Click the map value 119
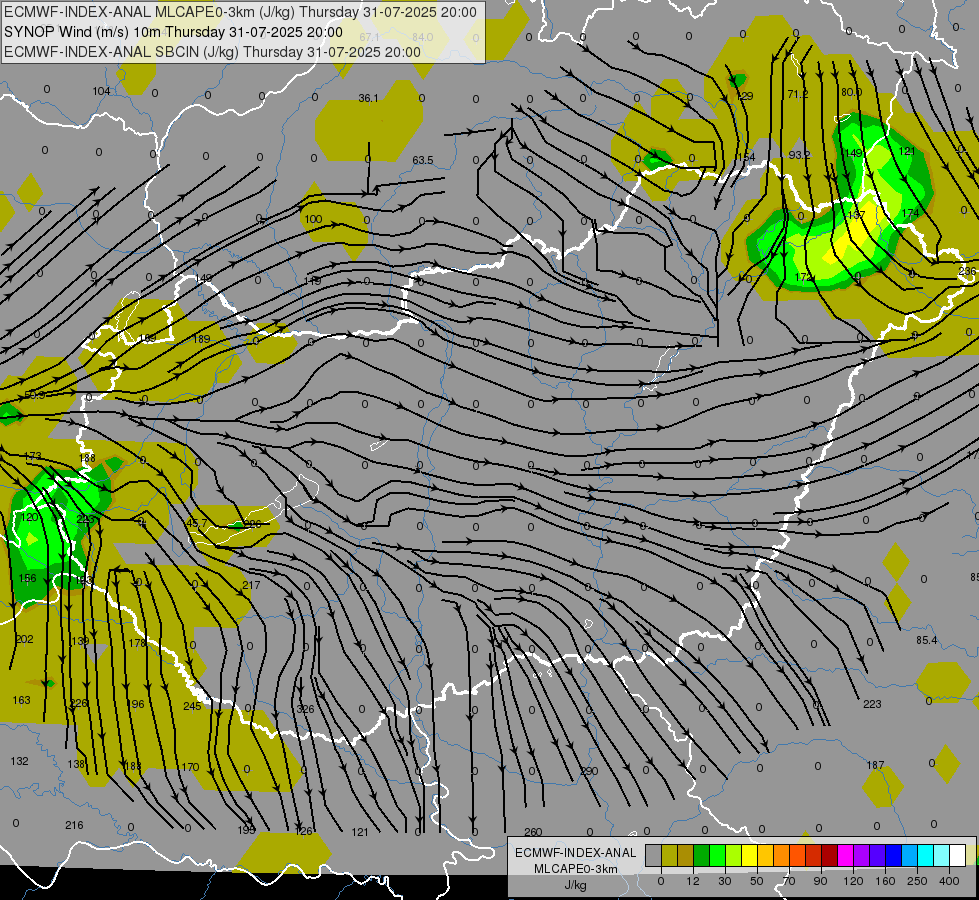The image size is (979, 900). 312,281
